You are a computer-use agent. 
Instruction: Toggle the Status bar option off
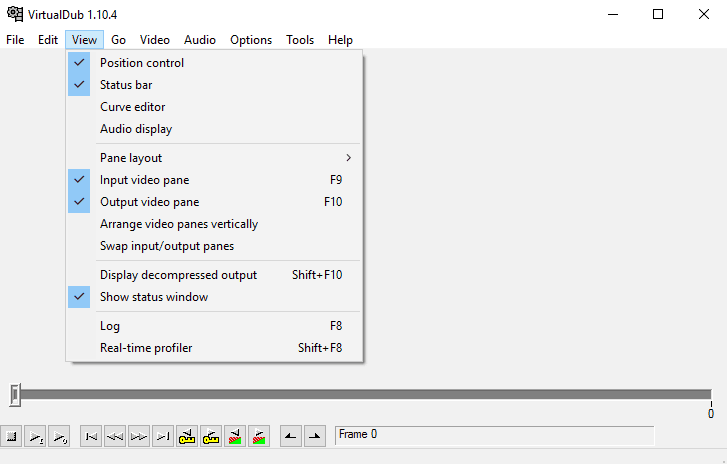click(x=214, y=85)
